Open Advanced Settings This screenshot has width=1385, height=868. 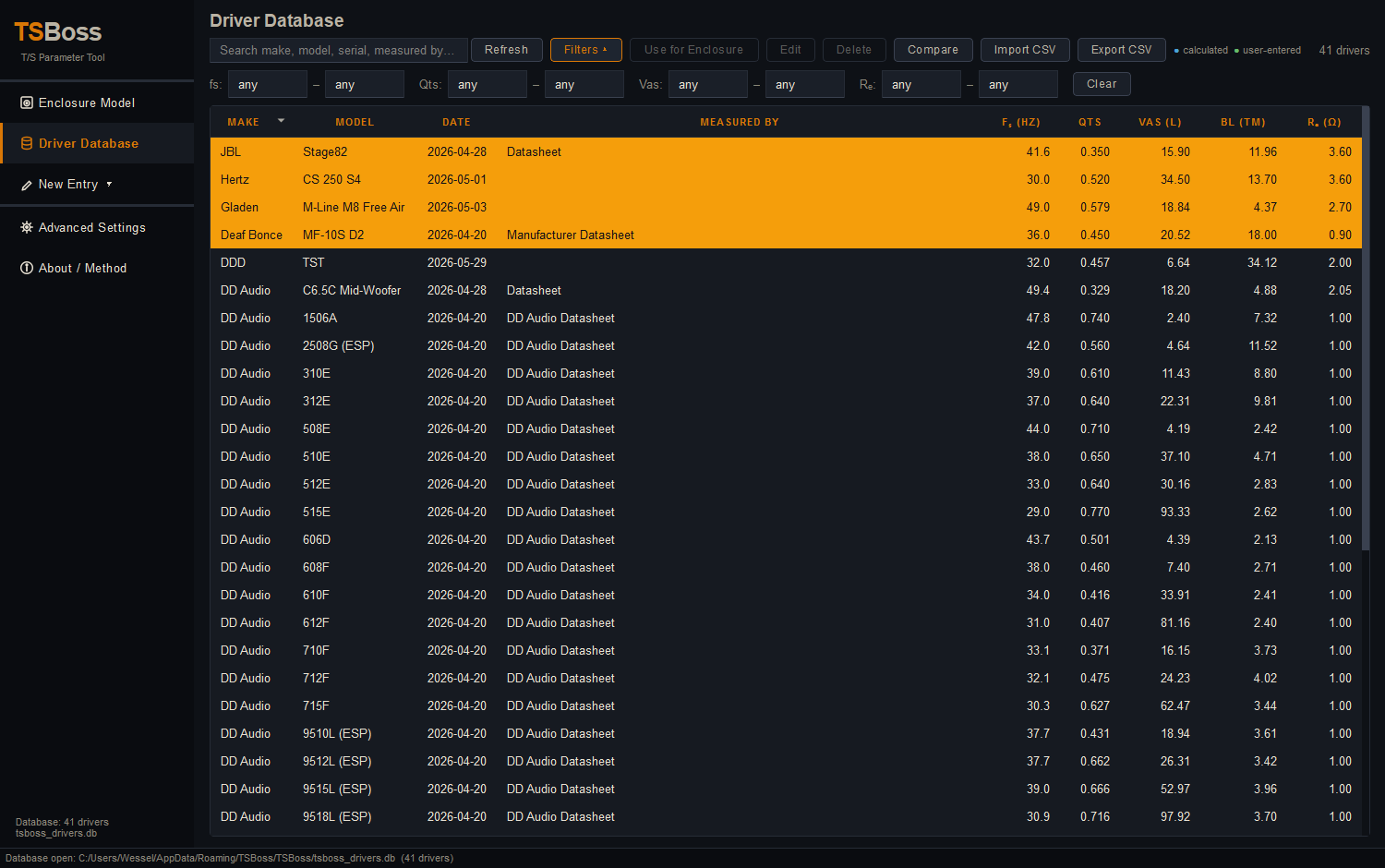point(97,227)
